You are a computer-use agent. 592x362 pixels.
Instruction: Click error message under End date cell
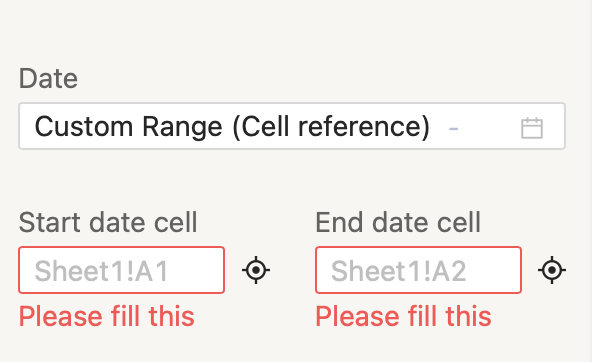(x=403, y=316)
